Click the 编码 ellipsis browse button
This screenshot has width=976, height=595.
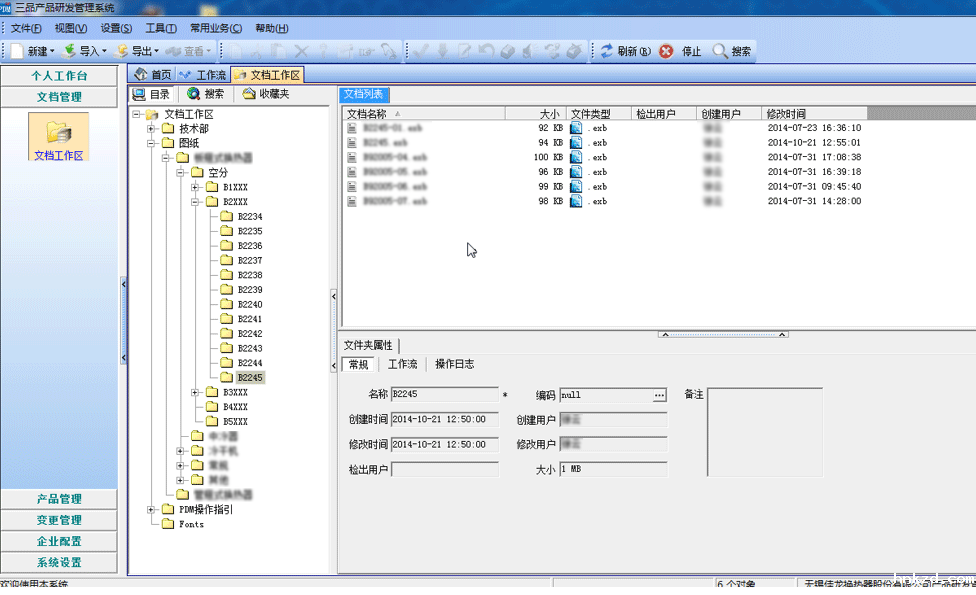point(658,395)
